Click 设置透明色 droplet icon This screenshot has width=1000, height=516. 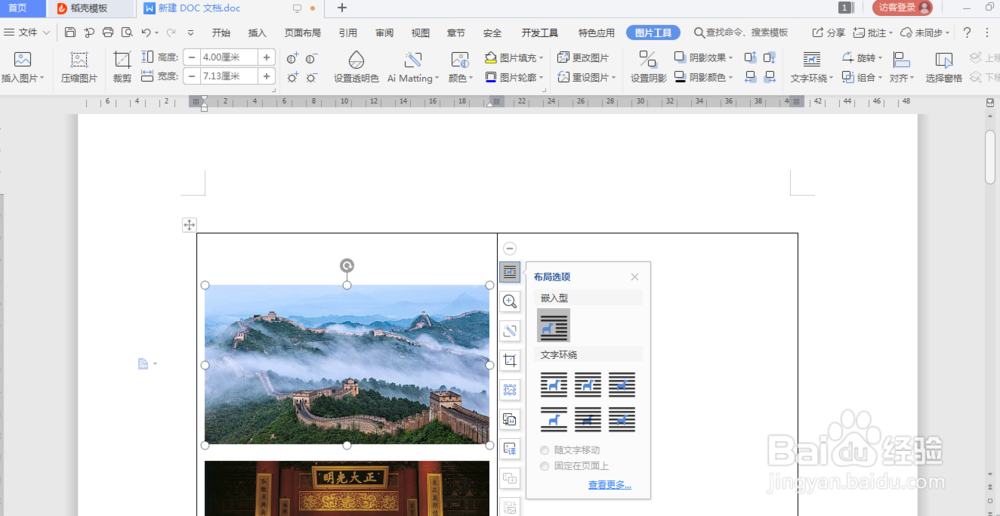click(356, 59)
